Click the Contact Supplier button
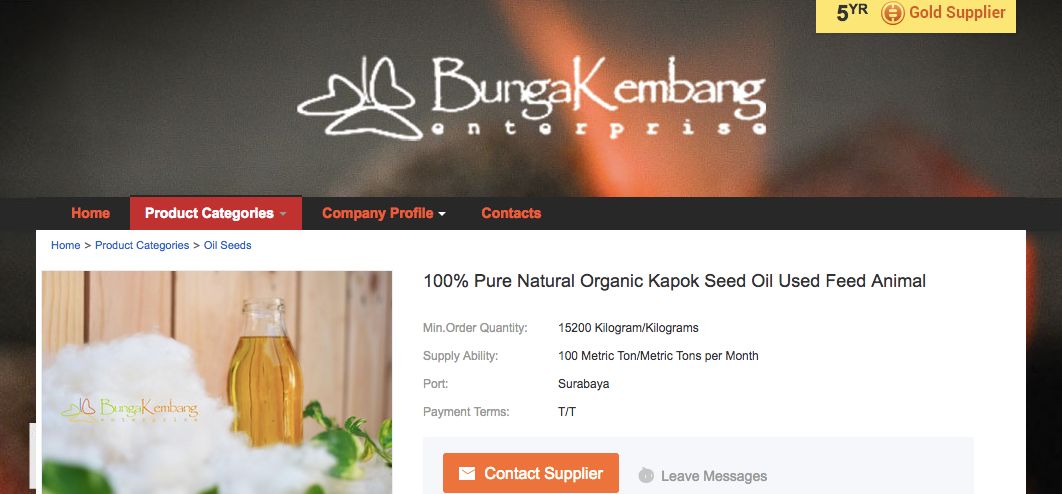The image size is (1062, 494). (531, 473)
